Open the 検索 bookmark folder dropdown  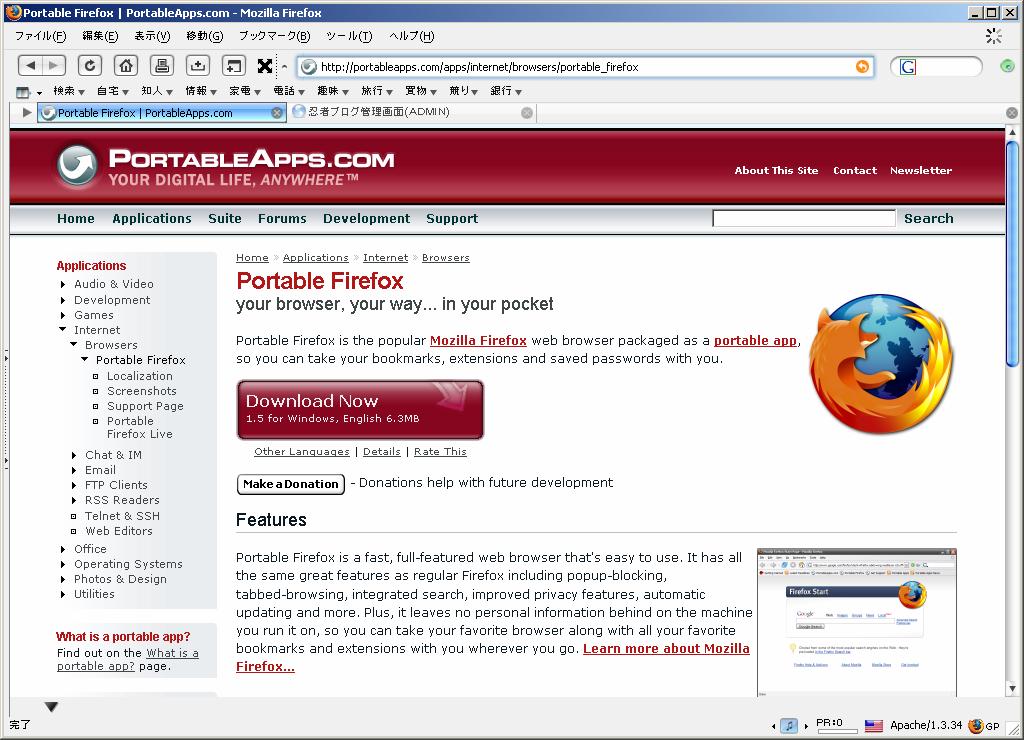click(x=69, y=91)
